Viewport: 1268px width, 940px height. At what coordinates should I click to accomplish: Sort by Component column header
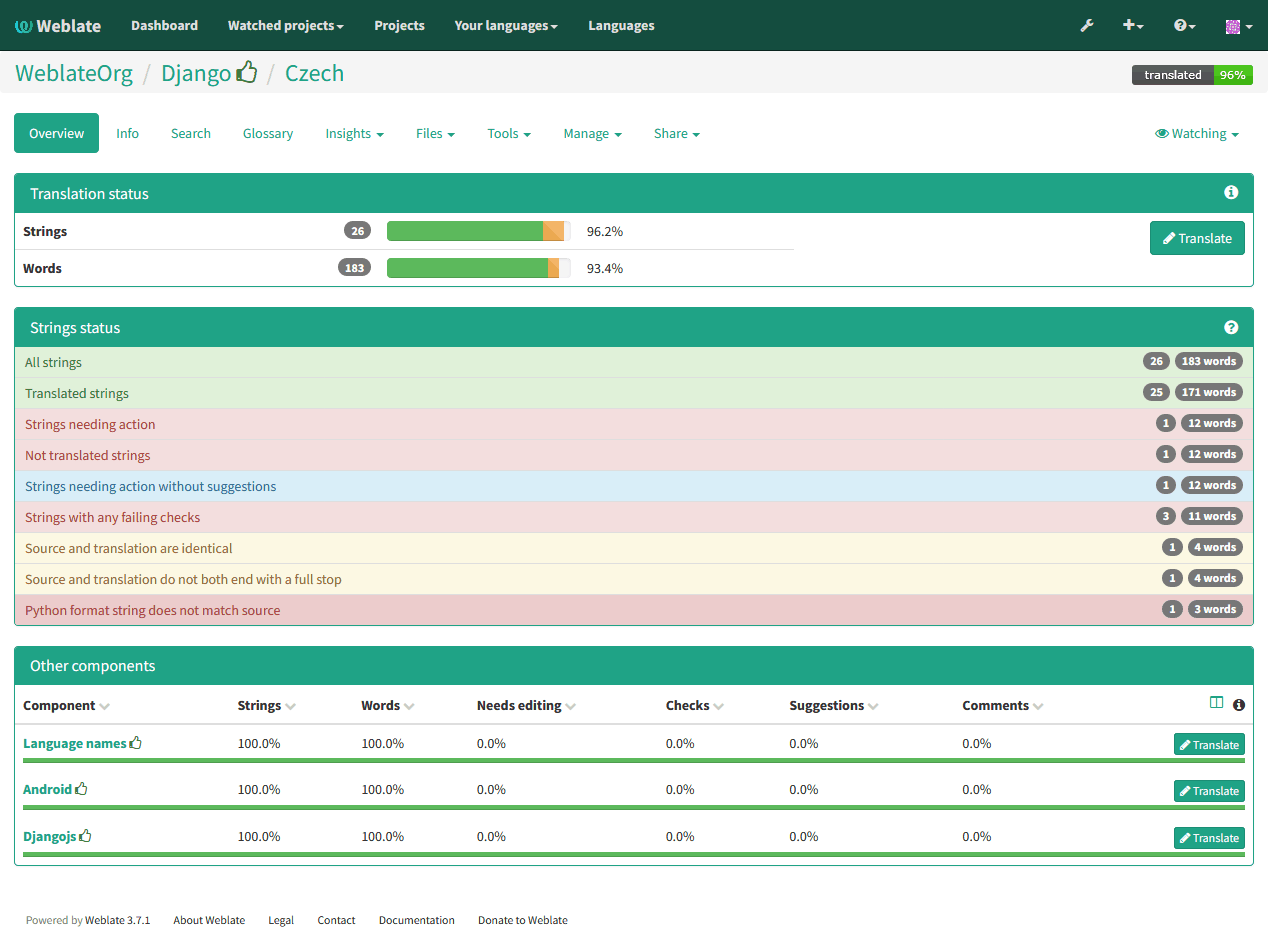coord(66,705)
